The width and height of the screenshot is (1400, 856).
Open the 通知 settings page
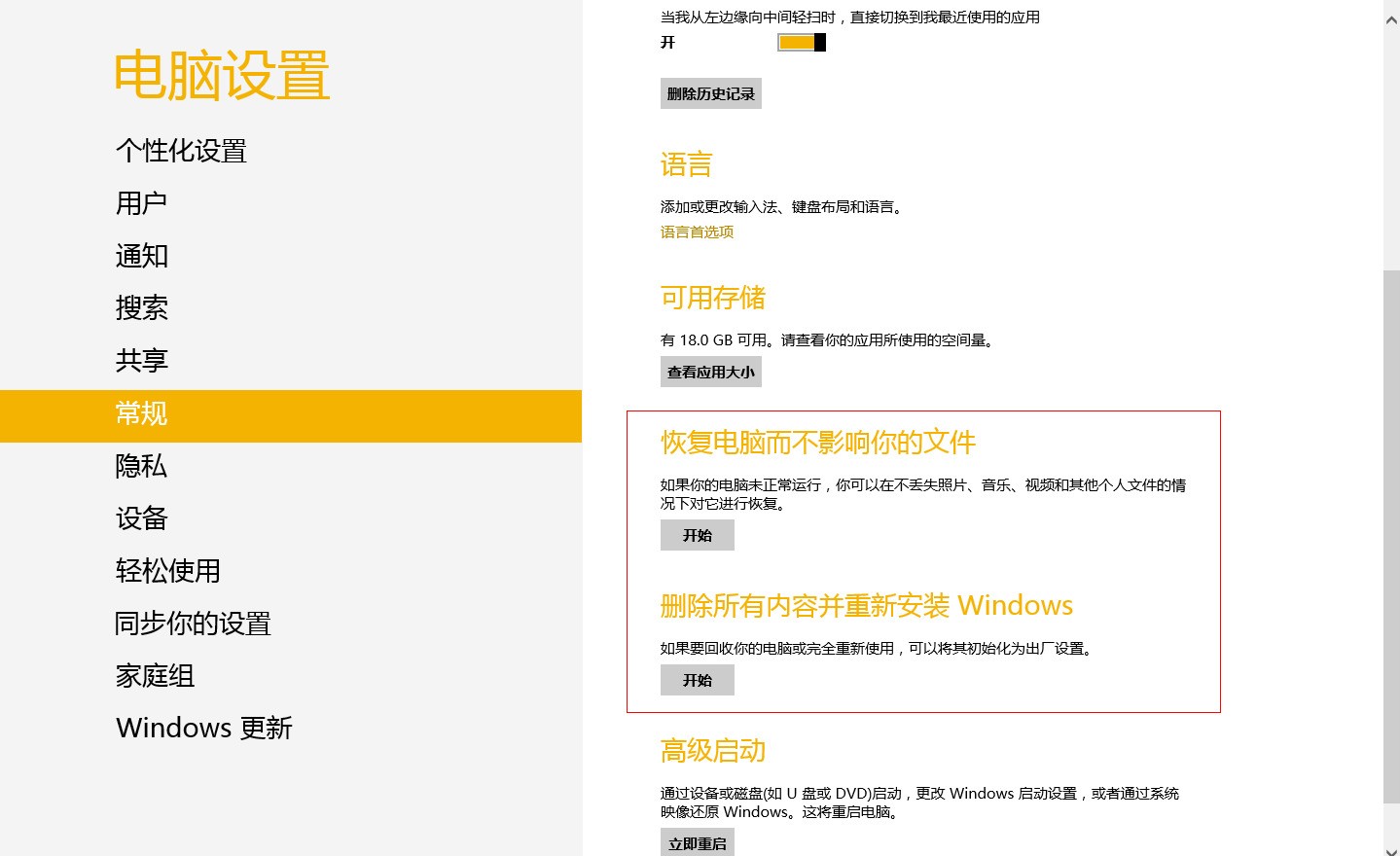click(142, 256)
